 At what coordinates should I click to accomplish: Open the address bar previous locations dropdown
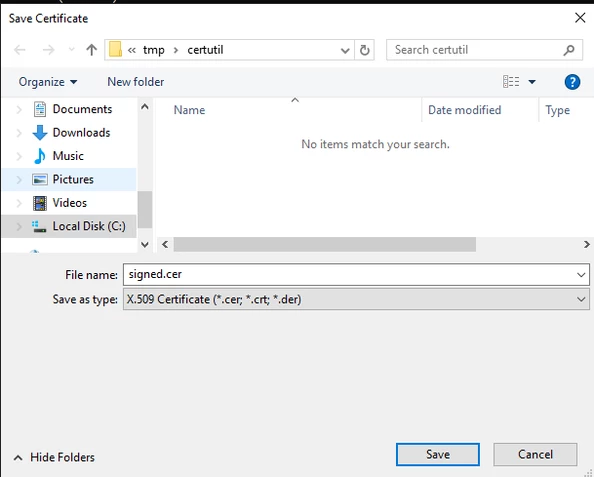[x=345, y=50]
